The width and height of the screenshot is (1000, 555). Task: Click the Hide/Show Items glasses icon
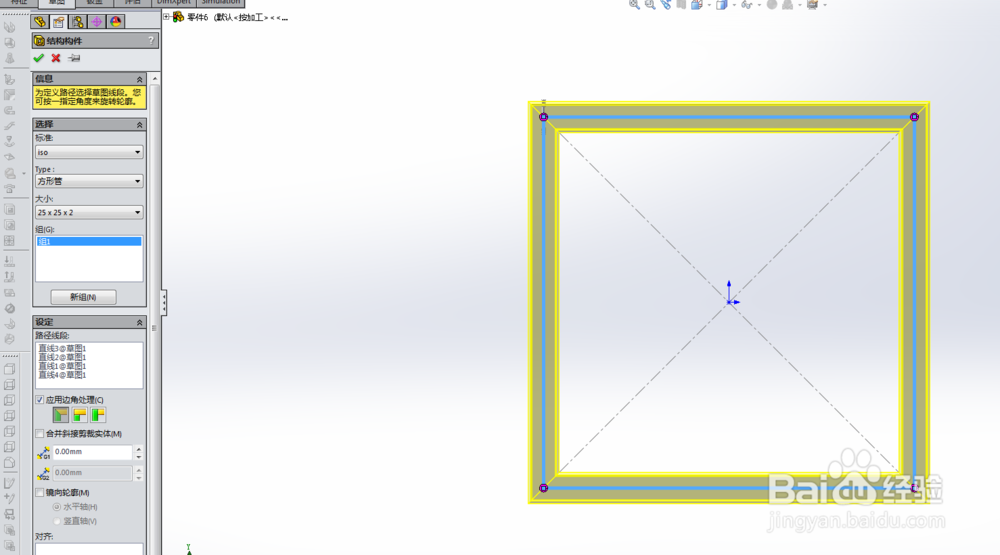click(x=746, y=4)
